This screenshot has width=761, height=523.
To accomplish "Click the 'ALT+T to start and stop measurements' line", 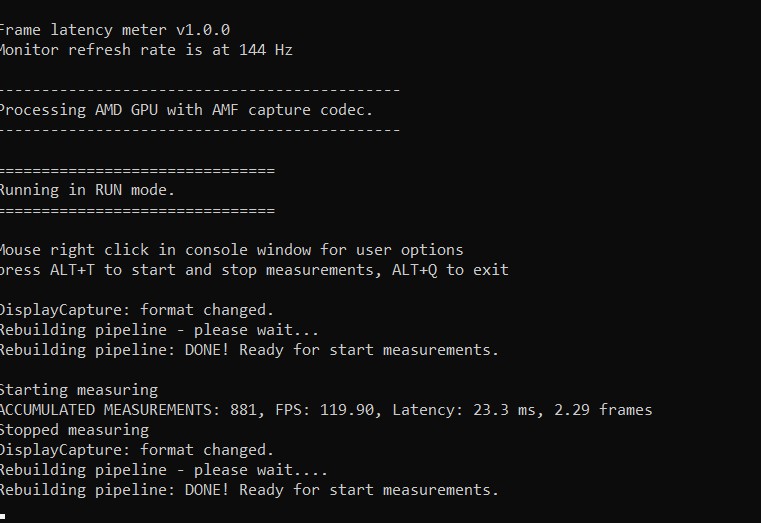I will point(254,270).
